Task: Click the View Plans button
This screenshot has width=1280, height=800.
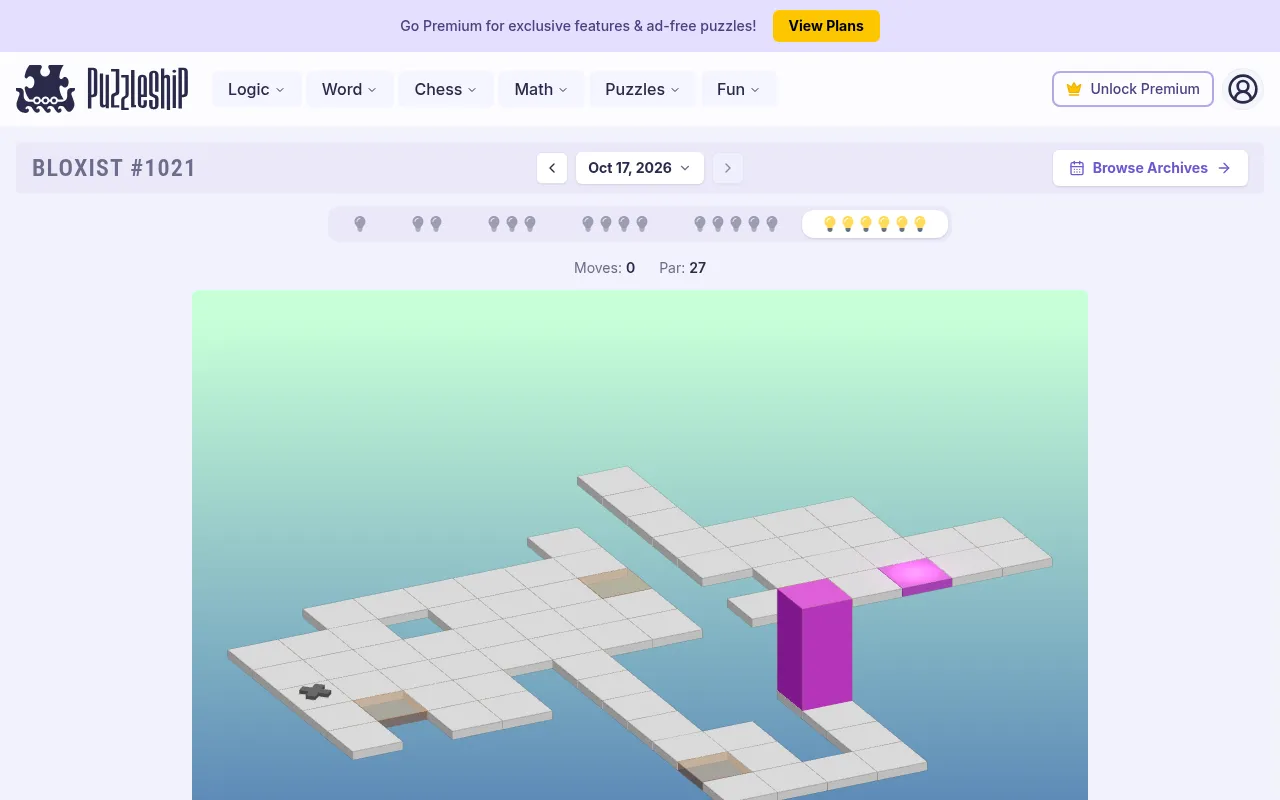Action: point(826,26)
